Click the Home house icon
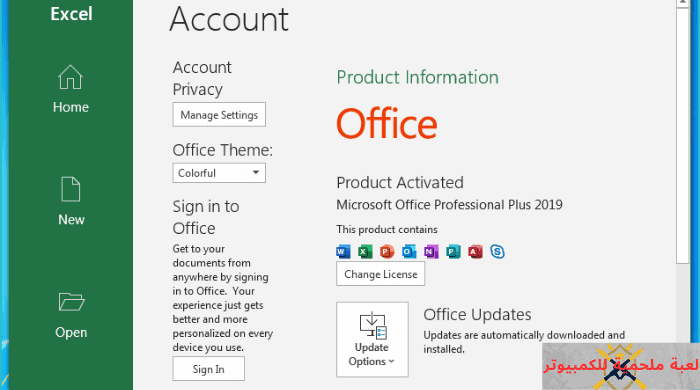Image resolution: width=700 pixels, height=390 pixels. click(x=71, y=77)
